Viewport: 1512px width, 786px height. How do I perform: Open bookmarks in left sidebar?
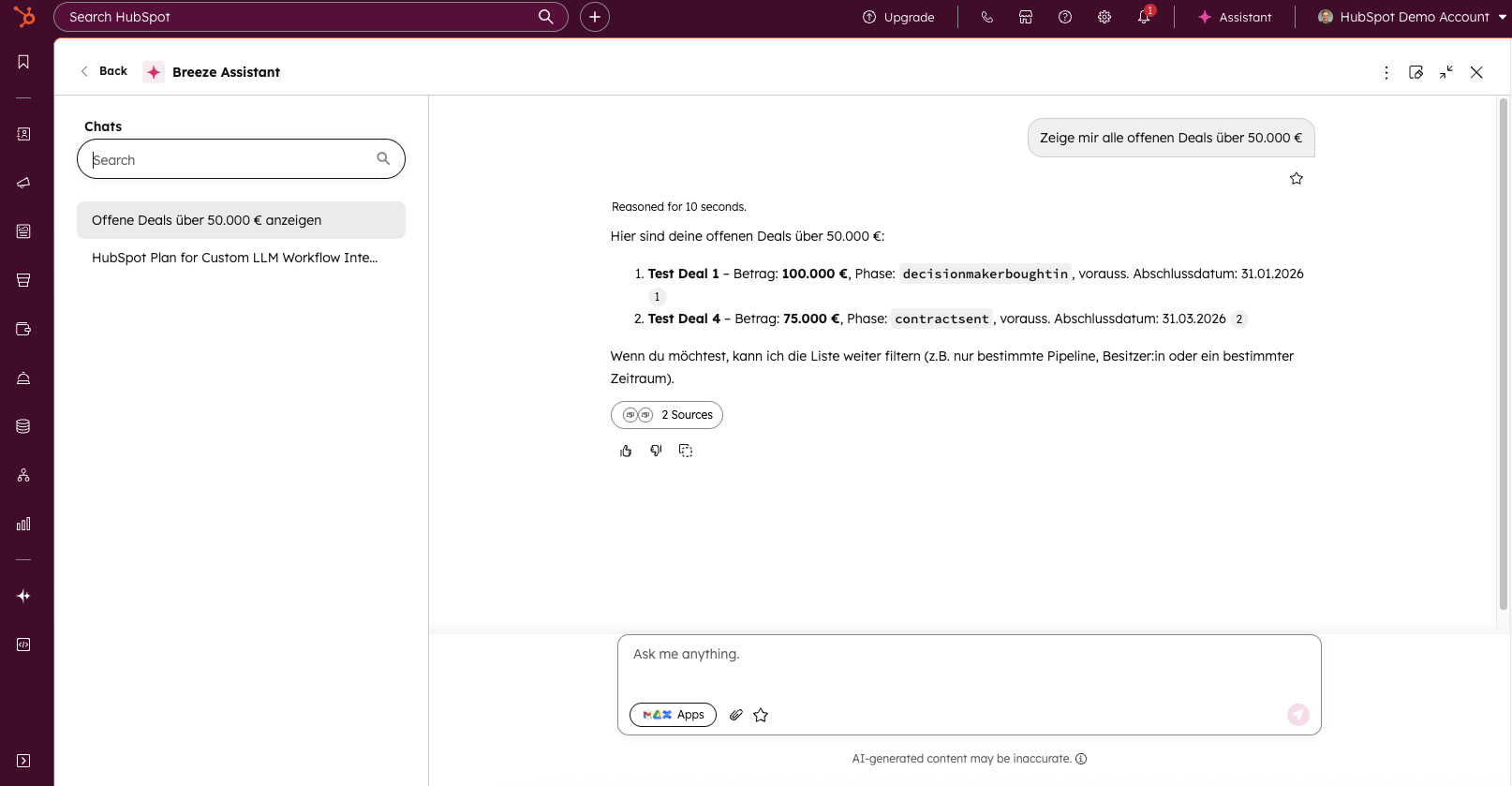23,62
